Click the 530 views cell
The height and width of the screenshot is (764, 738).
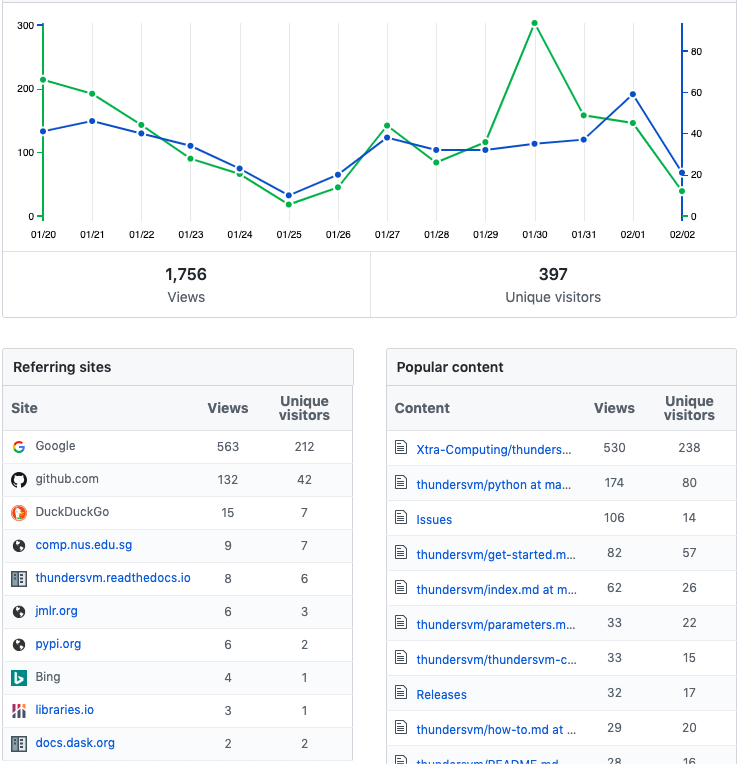pos(614,448)
